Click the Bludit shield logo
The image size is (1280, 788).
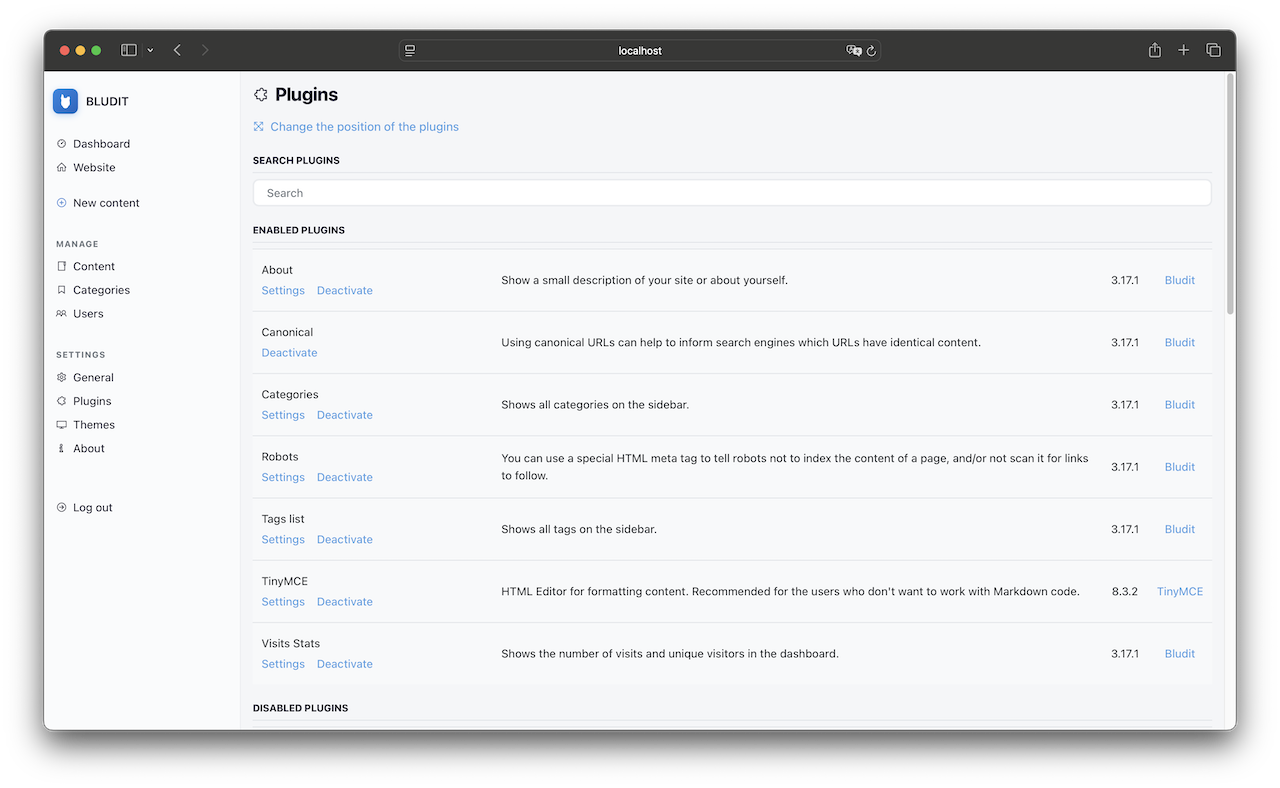[x=64, y=101]
